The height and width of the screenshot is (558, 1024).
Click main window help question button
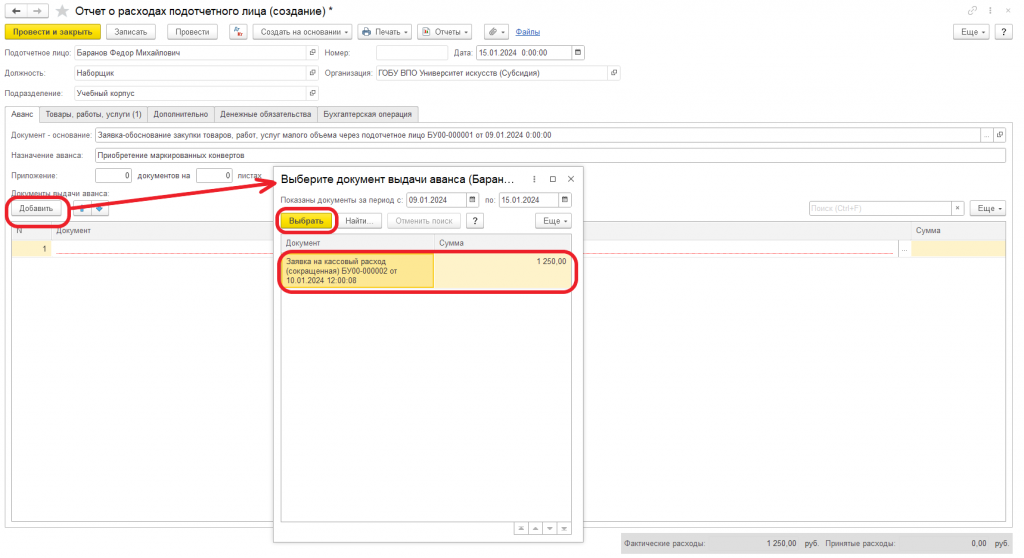1004,32
